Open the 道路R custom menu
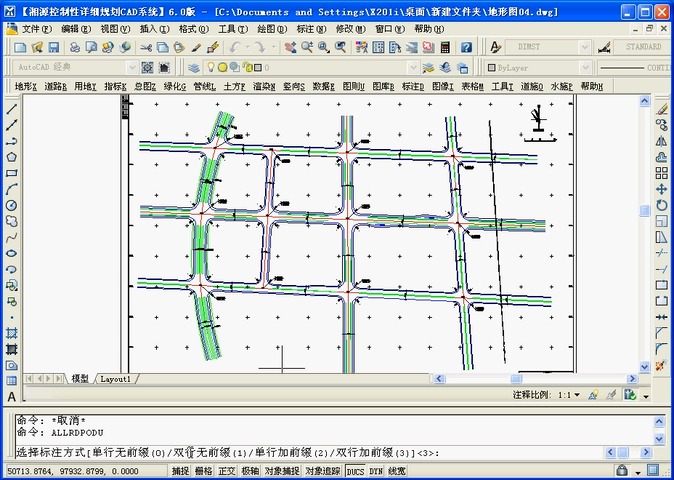 tap(55, 86)
